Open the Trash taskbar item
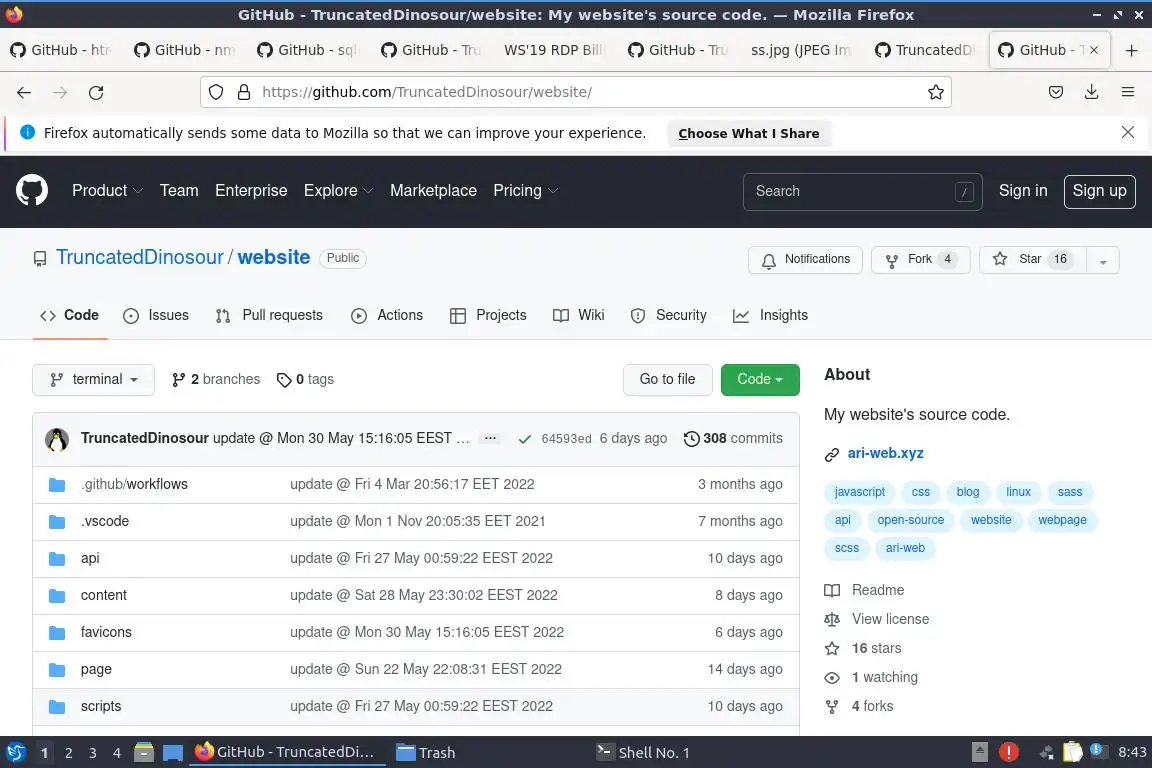This screenshot has width=1152, height=768. (x=426, y=753)
